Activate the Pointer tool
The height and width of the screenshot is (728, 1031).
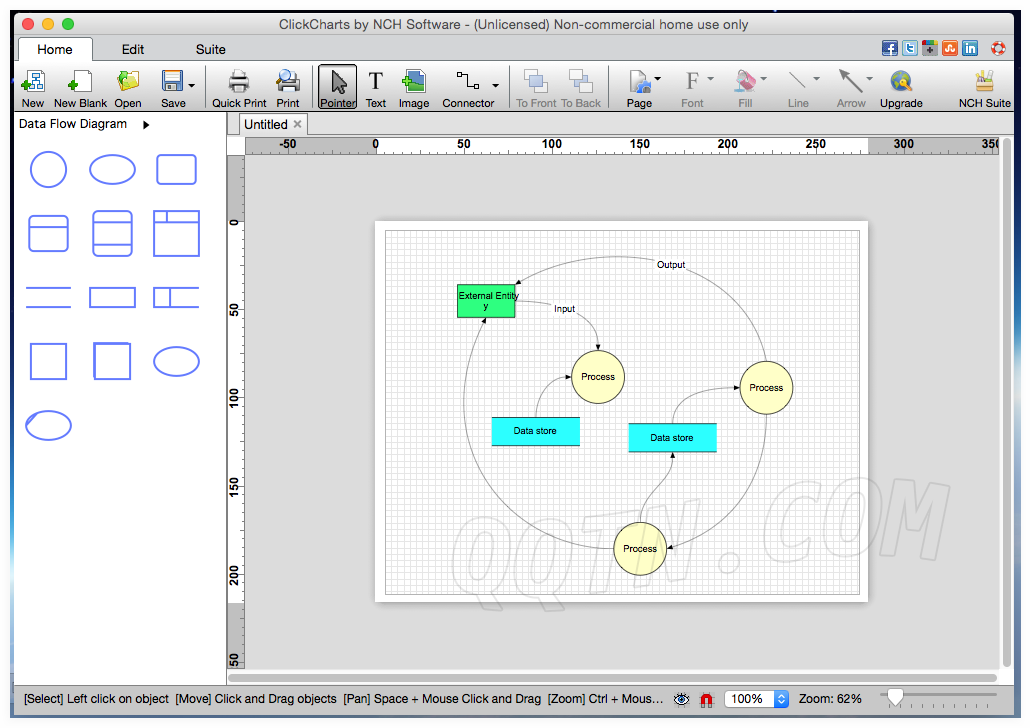point(338,87)
